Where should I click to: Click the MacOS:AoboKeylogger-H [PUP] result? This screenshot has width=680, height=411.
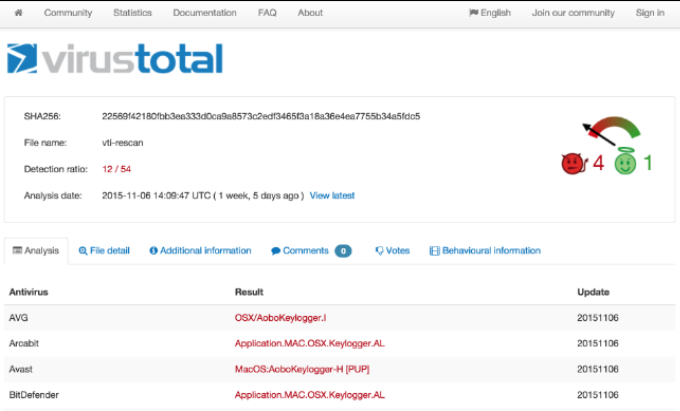coord(302,369)
